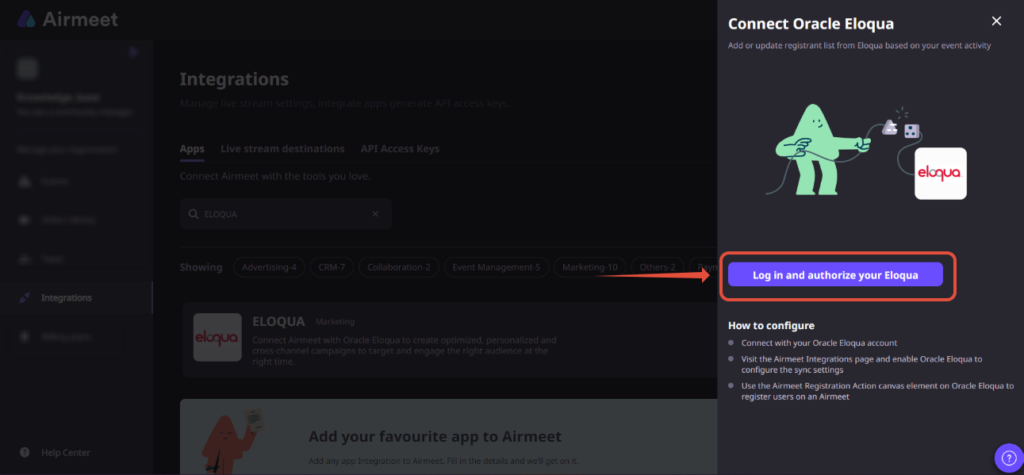Click the Showing label before the filter chips
The height and width of the screenshot is (475, 1024).
[x=201, y=267]
